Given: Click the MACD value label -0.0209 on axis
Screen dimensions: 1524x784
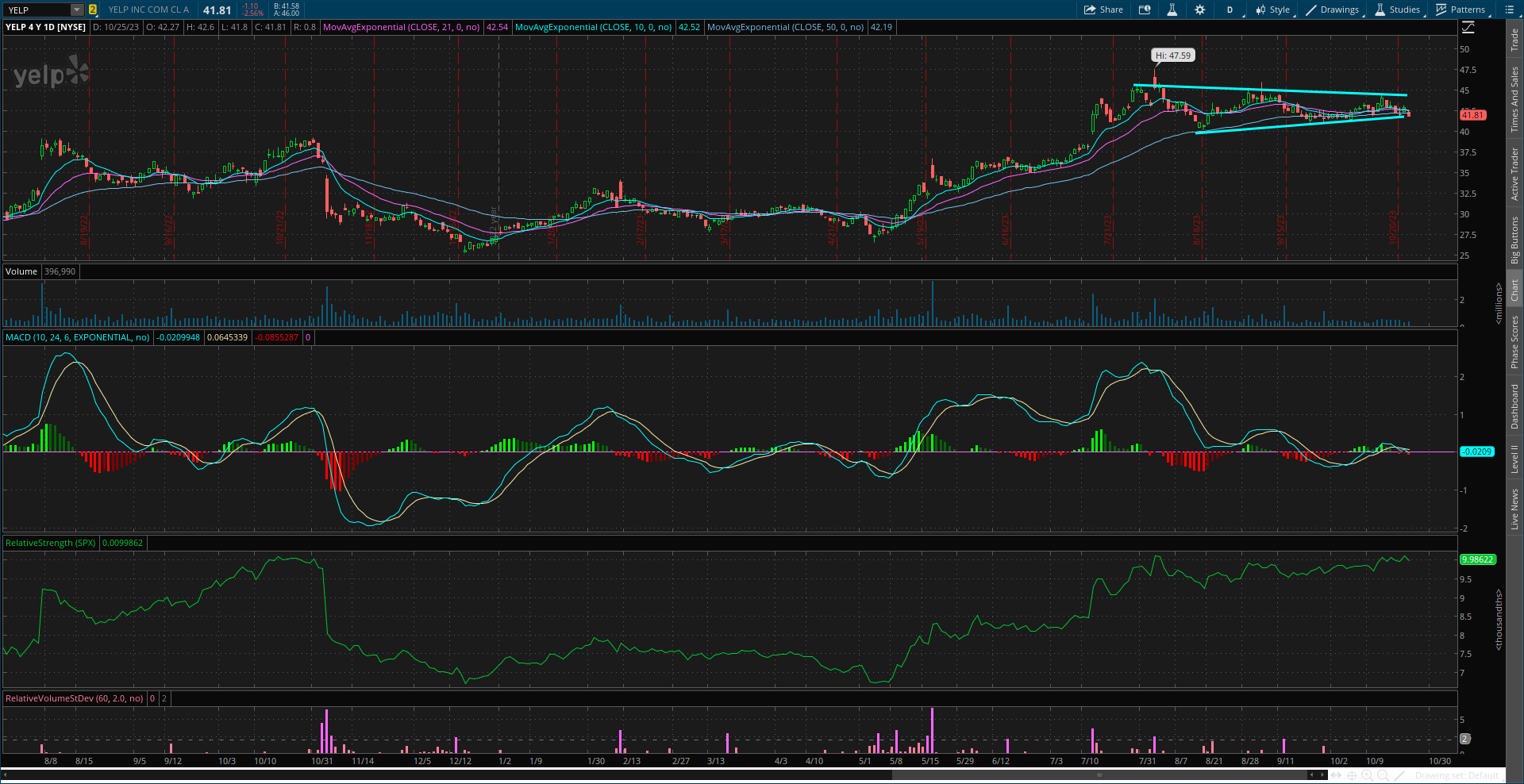Looking at the screenshot, I should (1476, 452).
